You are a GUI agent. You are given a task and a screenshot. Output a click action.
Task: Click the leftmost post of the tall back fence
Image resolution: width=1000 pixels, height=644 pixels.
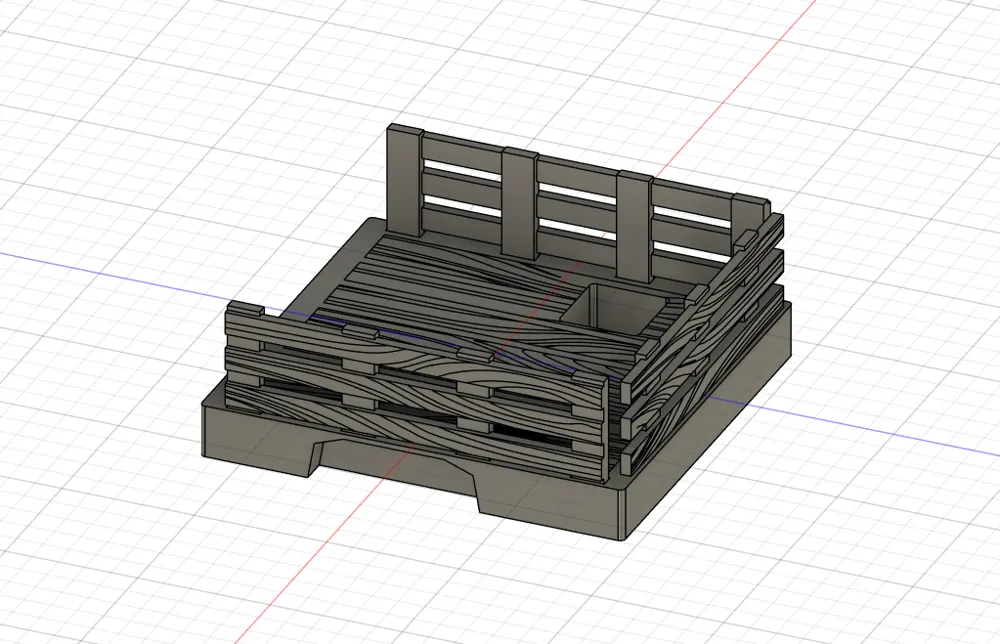point(404,181)
